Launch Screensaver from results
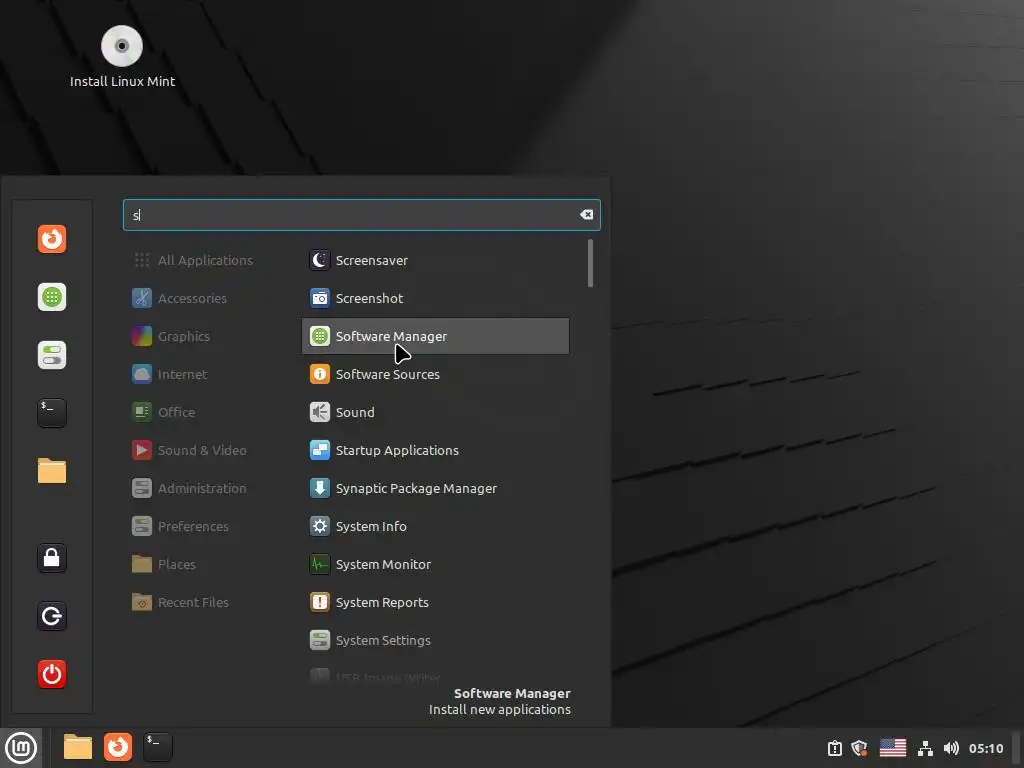Viewport: 1024px width, 768px height. pyautogui.click(x=436, y=261)
